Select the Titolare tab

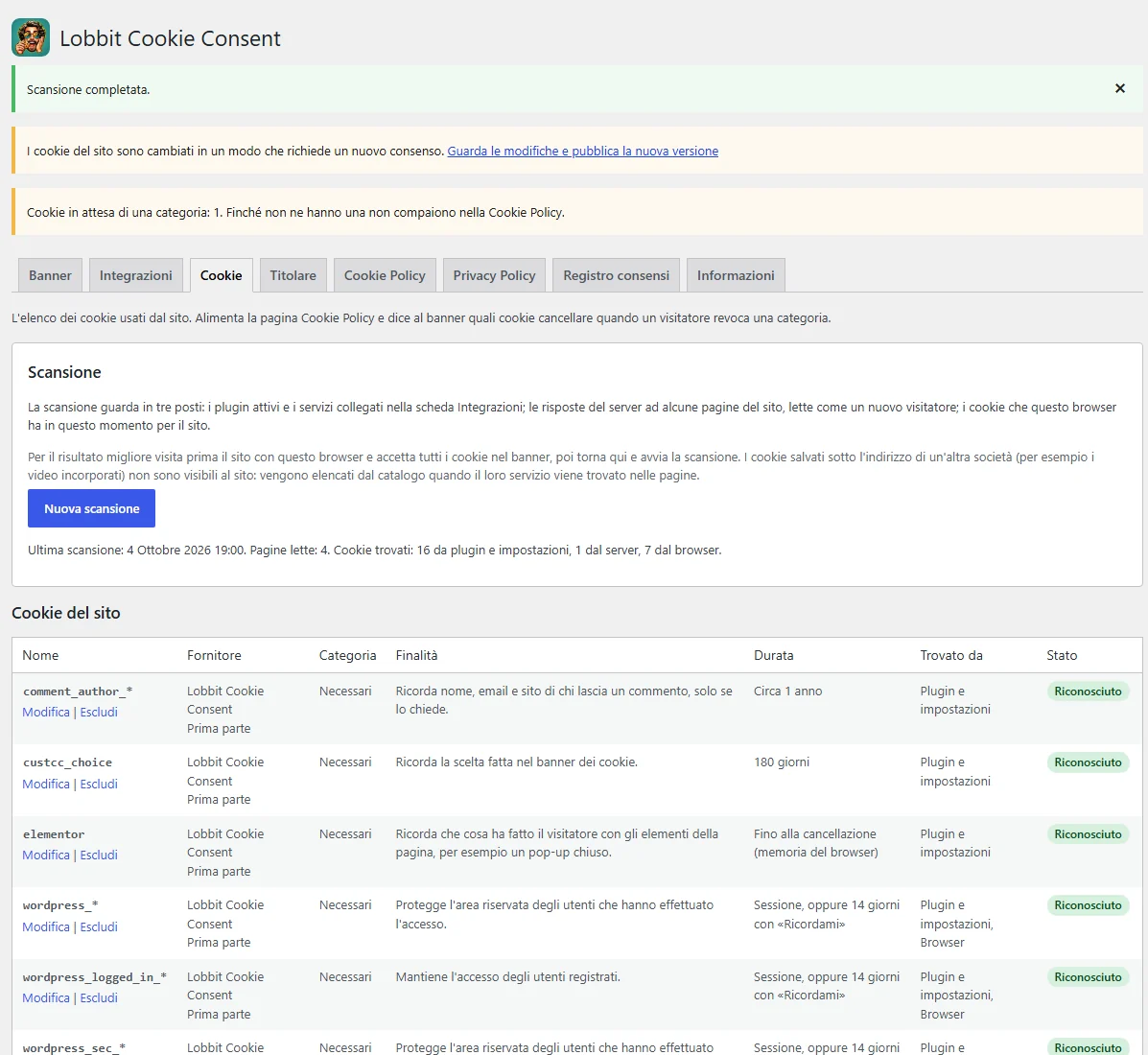pos(293,275)
